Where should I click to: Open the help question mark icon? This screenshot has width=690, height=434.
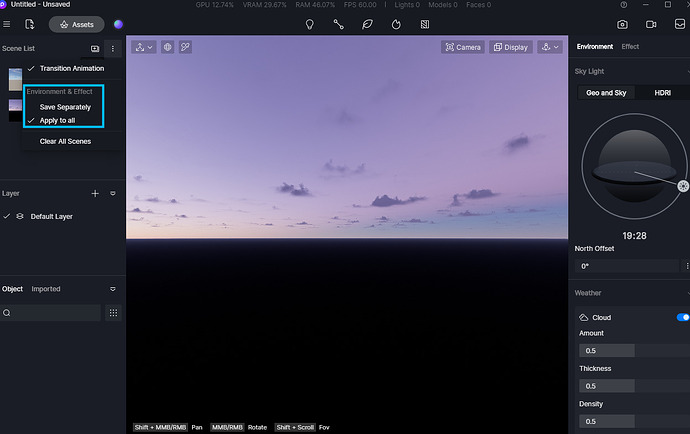(x=624, y=5)
